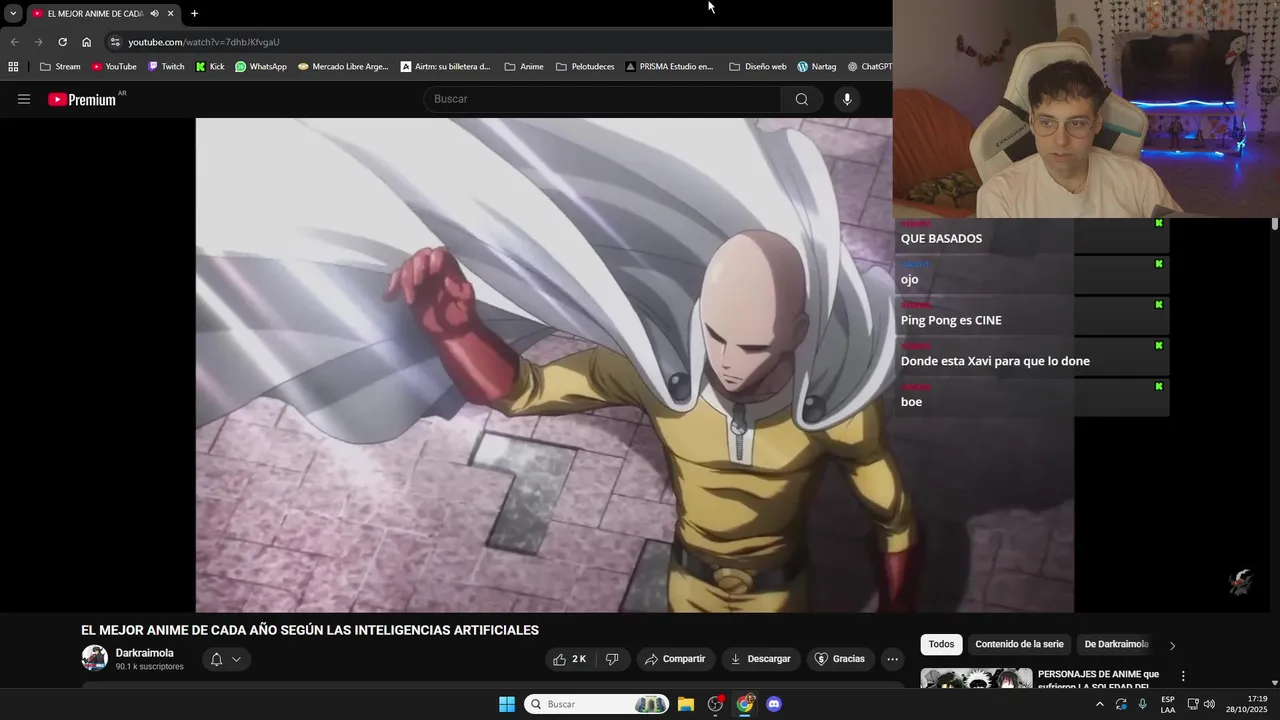This screenshot has width=1280, height=720.
Task: Select the Todos filter chip
Action: pos(941,645)
